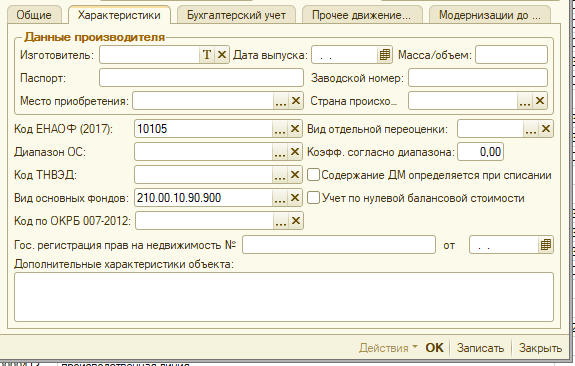Screen dimensions: 575x366
Task: Open selection for Код ЕНАОФ (2017)
Action: 280,129
